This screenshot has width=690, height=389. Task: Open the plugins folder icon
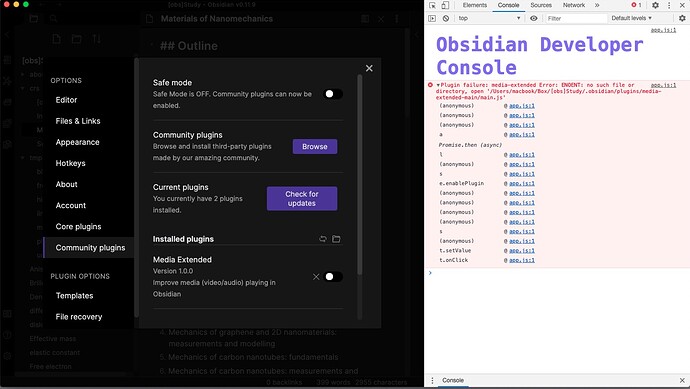tap(336, 239)
